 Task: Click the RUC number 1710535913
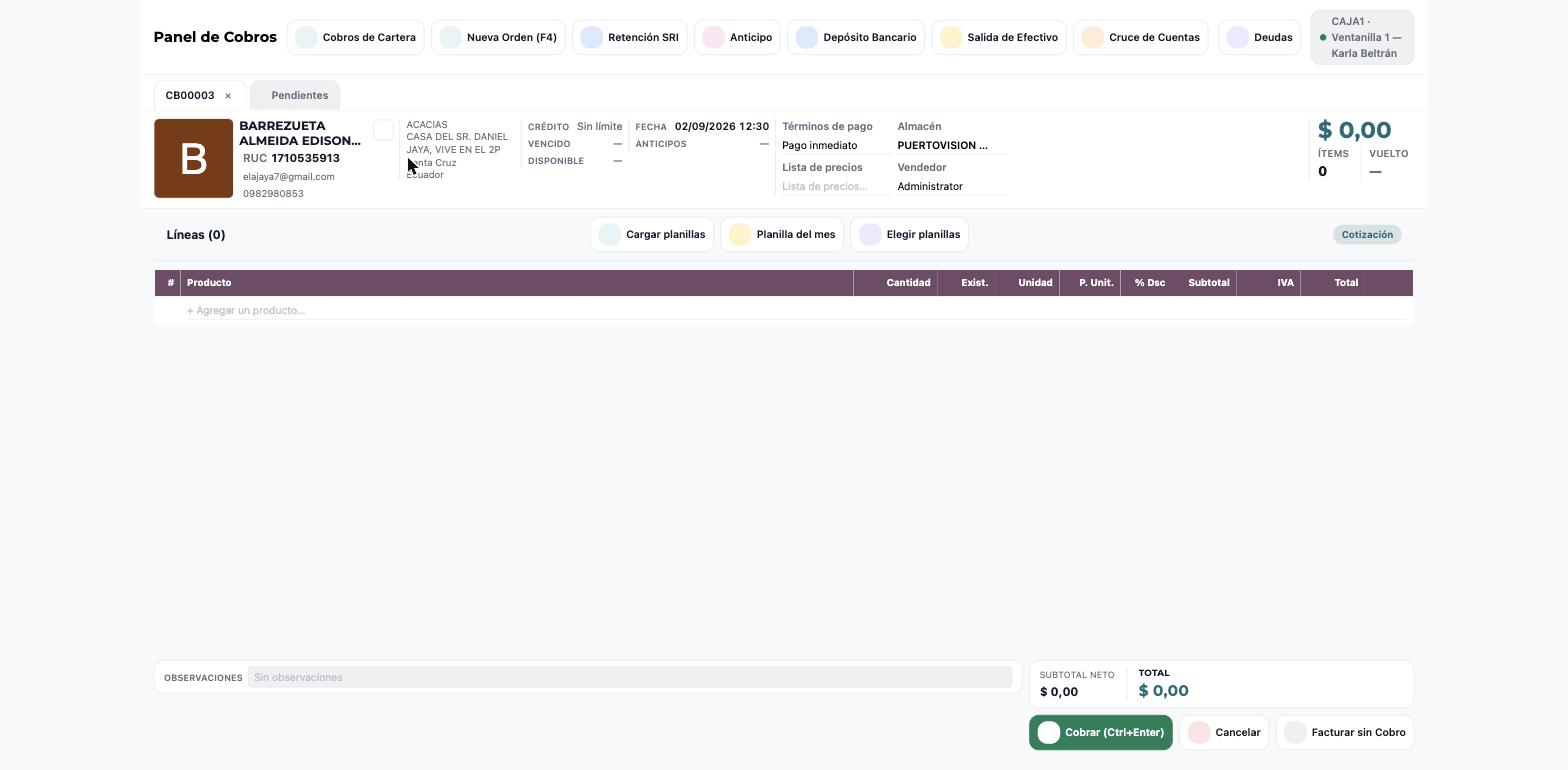[305, 159]
